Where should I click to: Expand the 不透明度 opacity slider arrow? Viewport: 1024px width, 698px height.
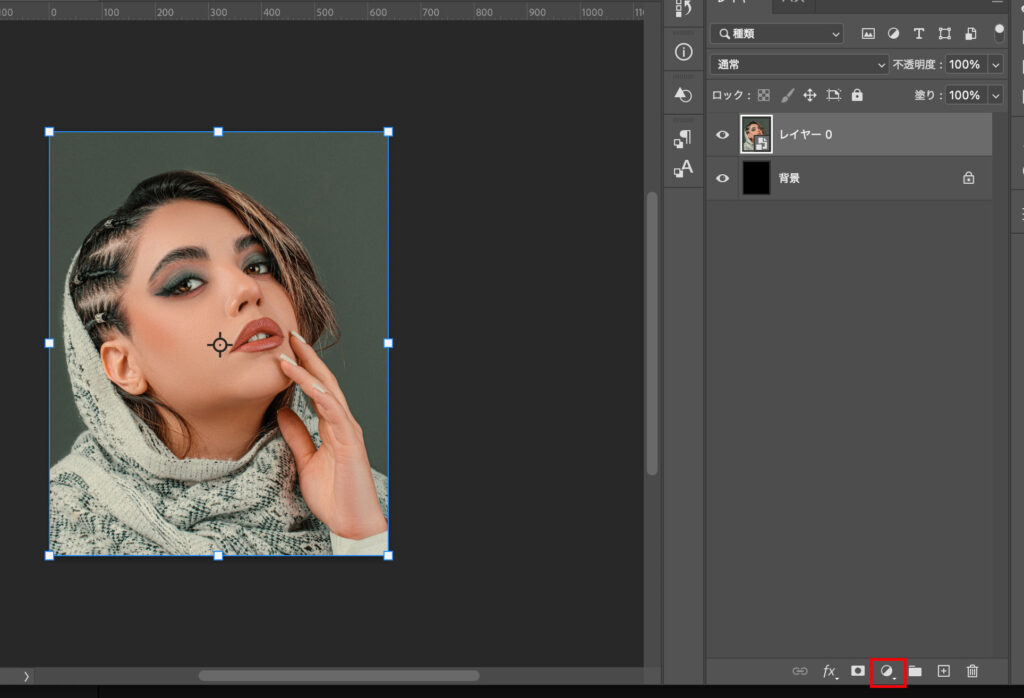click(995, 64)
